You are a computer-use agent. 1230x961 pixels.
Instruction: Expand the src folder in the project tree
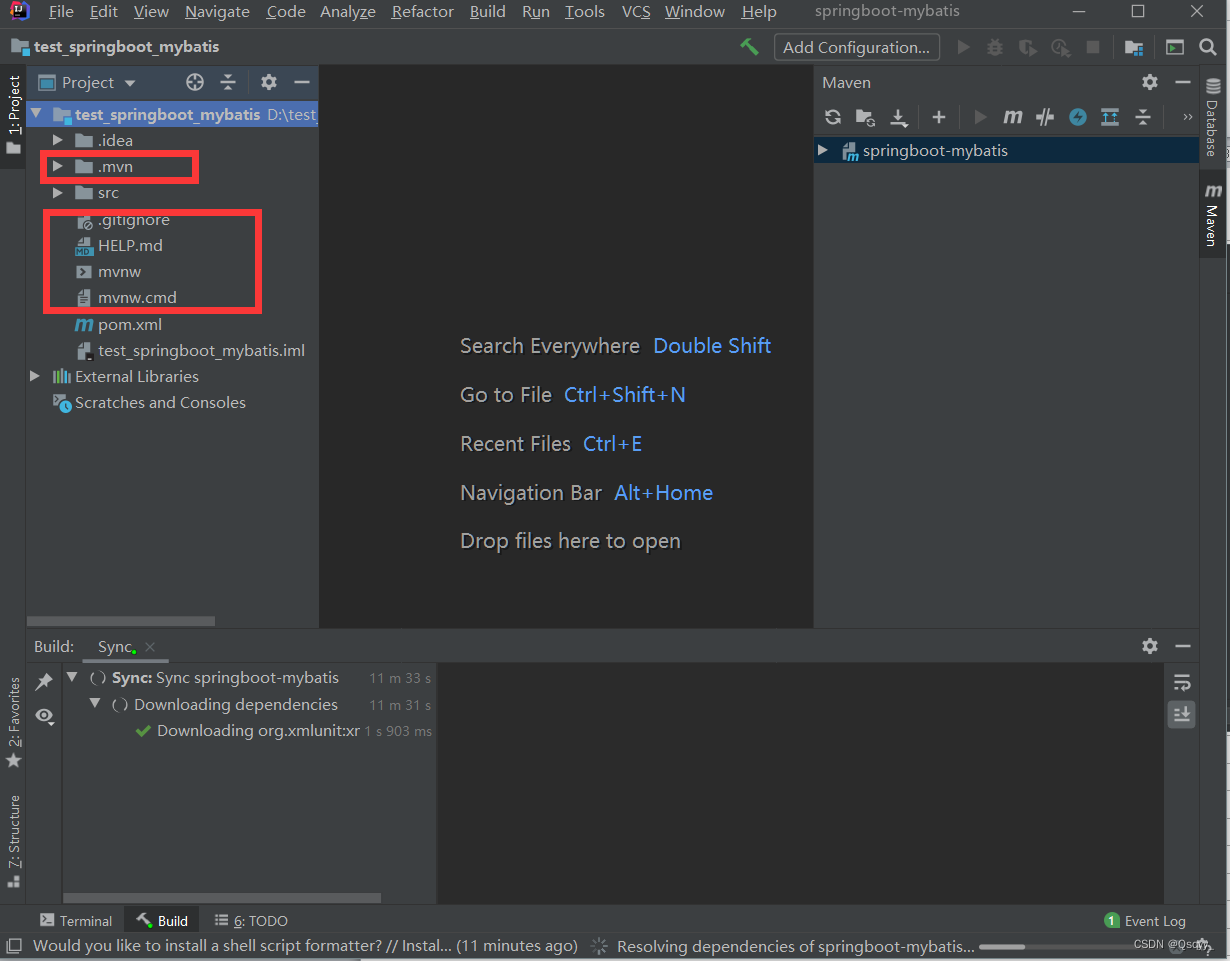click(57, 192)
